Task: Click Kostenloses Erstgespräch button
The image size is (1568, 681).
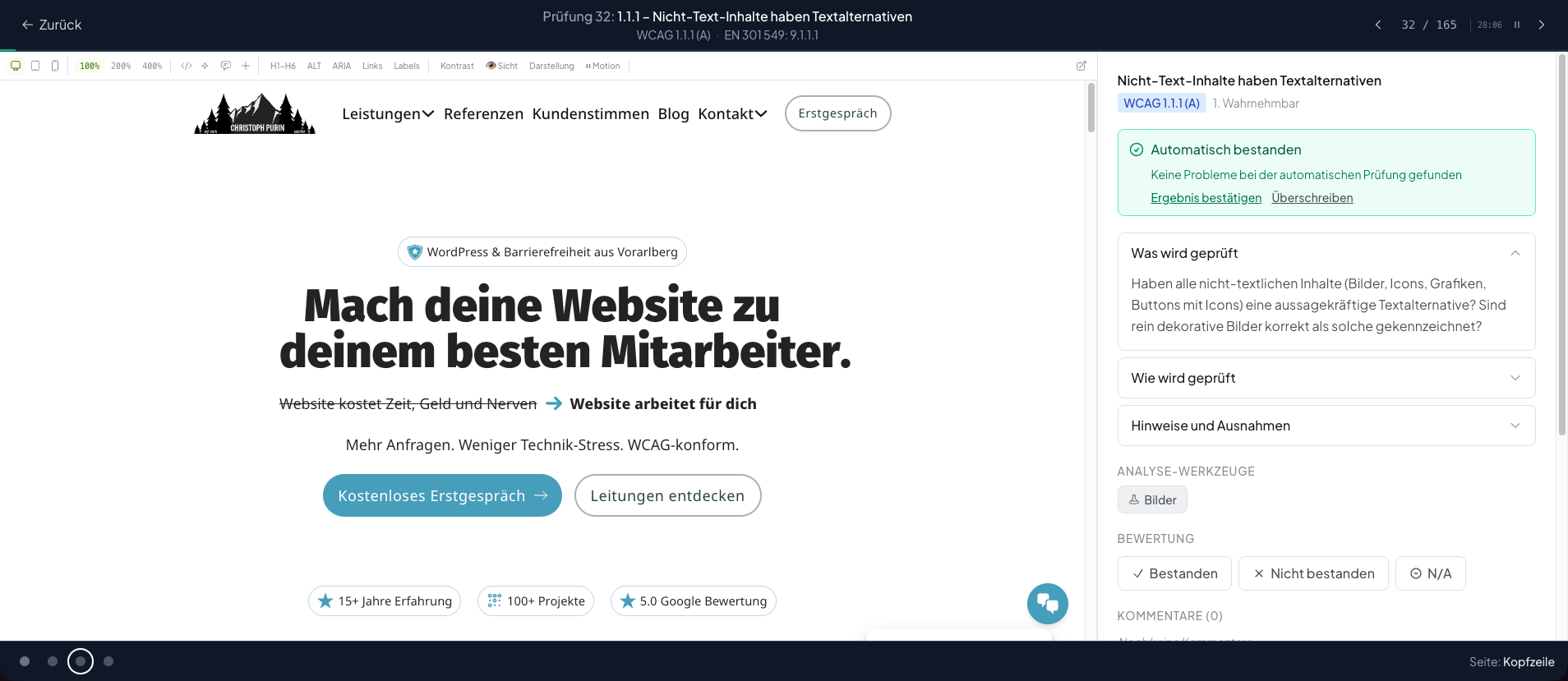Action: pyautogui.click(x=442, y=495)
